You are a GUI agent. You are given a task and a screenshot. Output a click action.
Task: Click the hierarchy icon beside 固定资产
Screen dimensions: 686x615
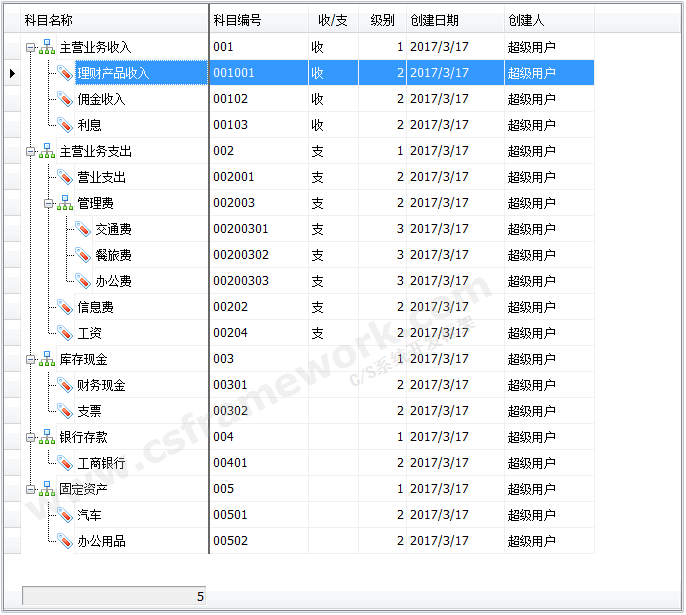click(47, 489)
